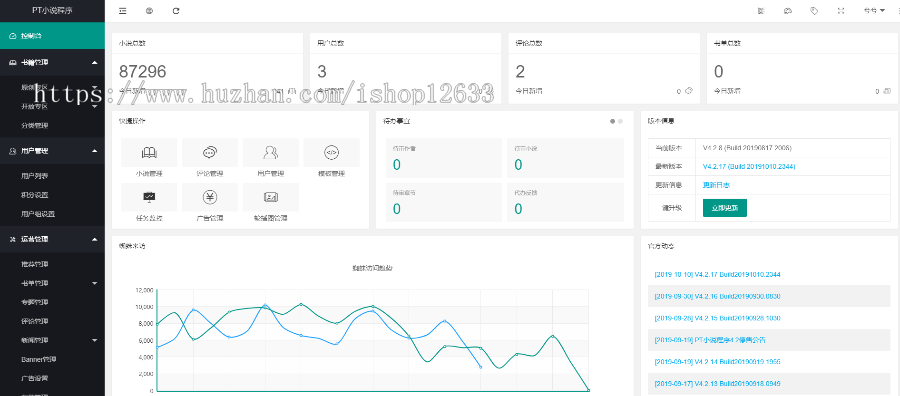Open the notes list icon in top-right bar

(x=761, y=11)
